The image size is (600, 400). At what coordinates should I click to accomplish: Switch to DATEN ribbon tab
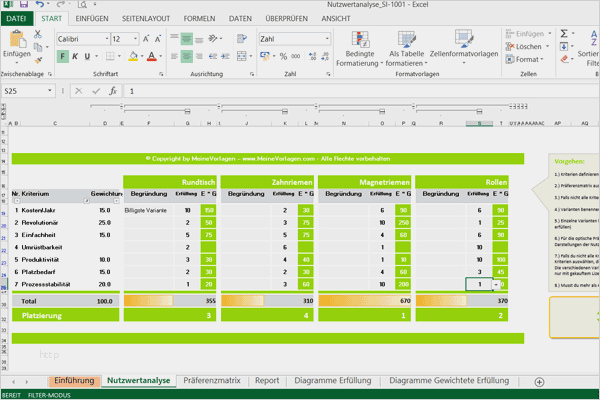[x=240, y=18]
